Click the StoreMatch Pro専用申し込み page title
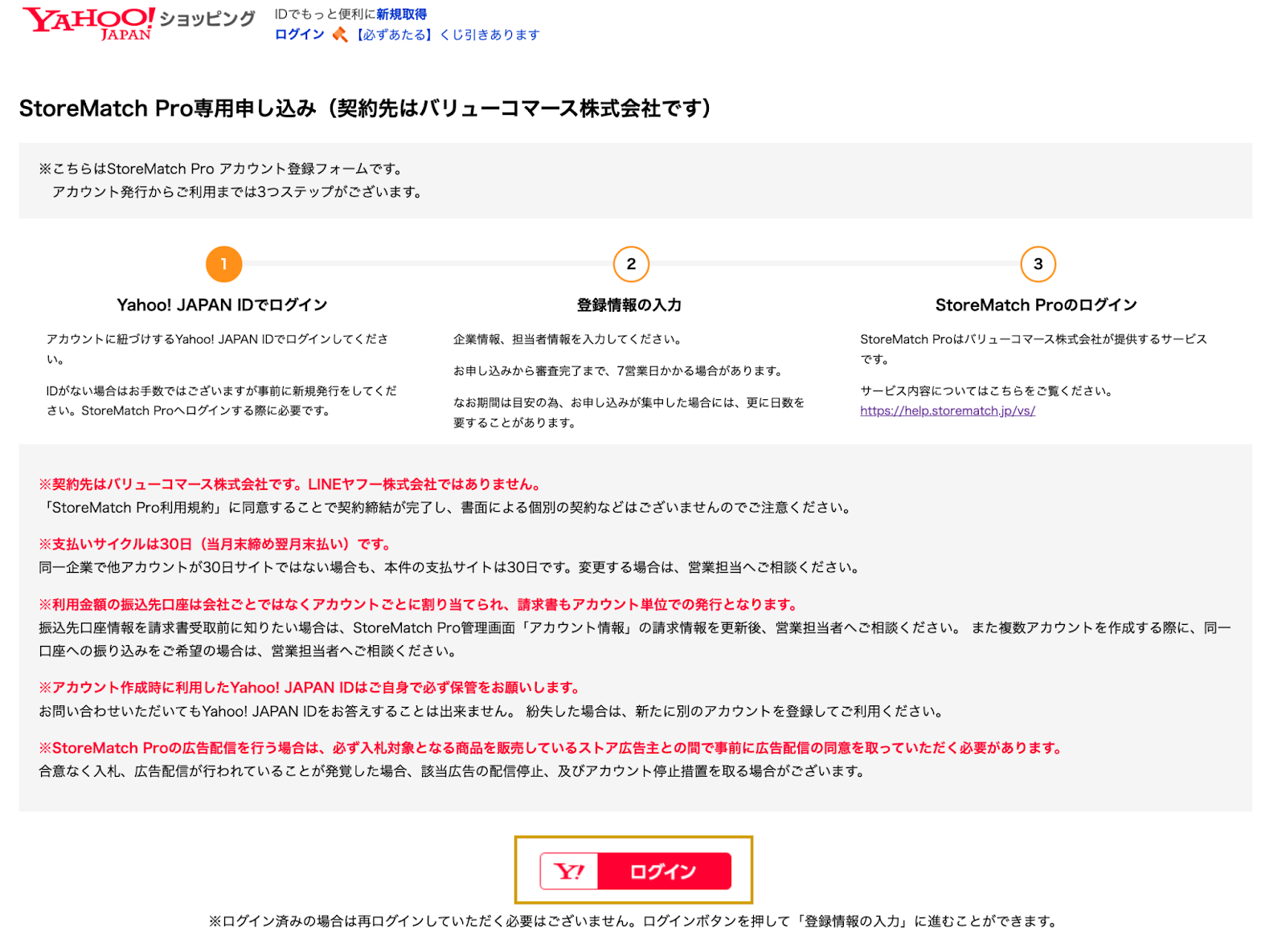The width and height of the screenshot is (1286, 952). pos(366,108)
